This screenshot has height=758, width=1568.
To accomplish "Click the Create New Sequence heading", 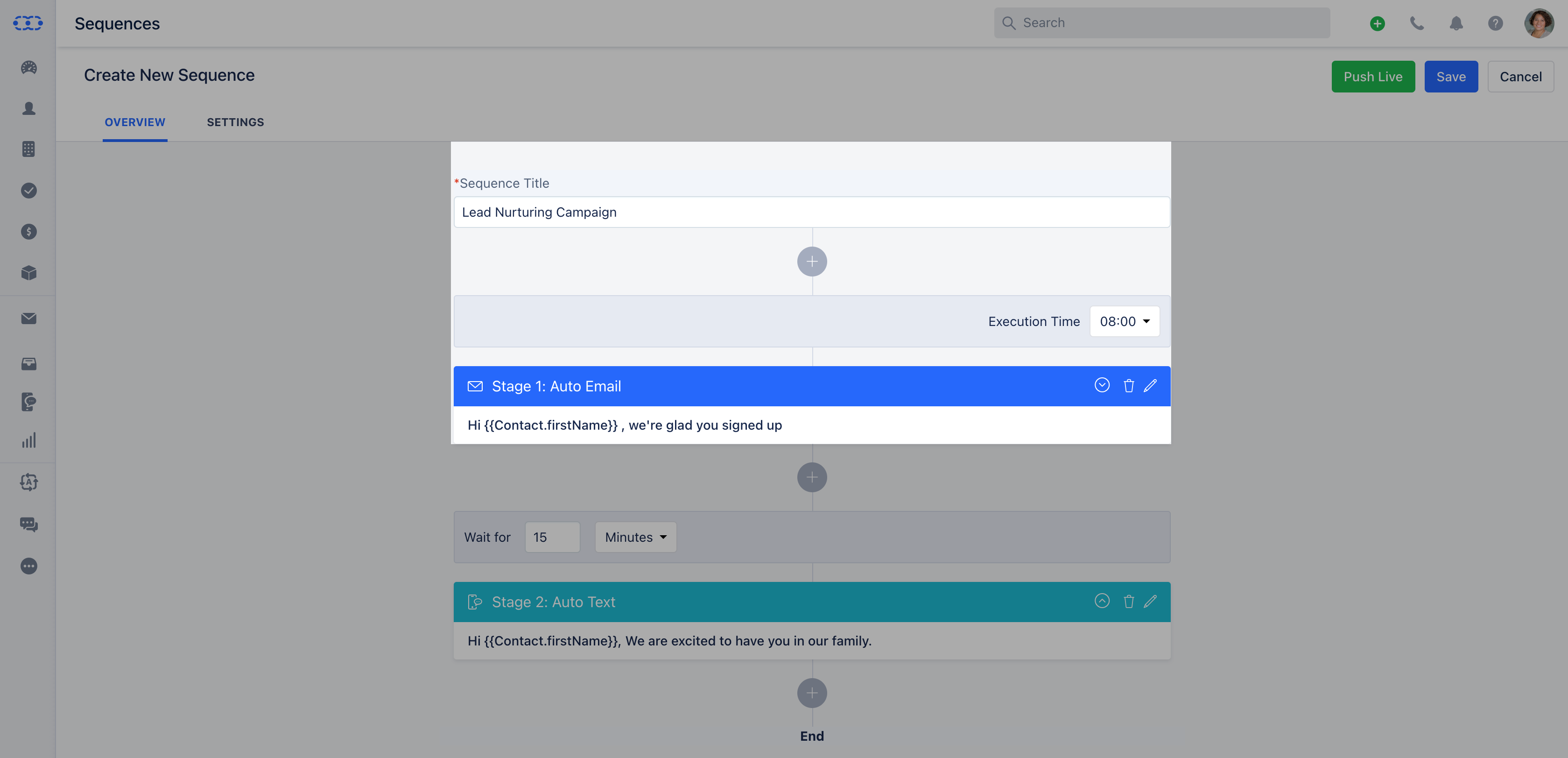I will [169, 75].
